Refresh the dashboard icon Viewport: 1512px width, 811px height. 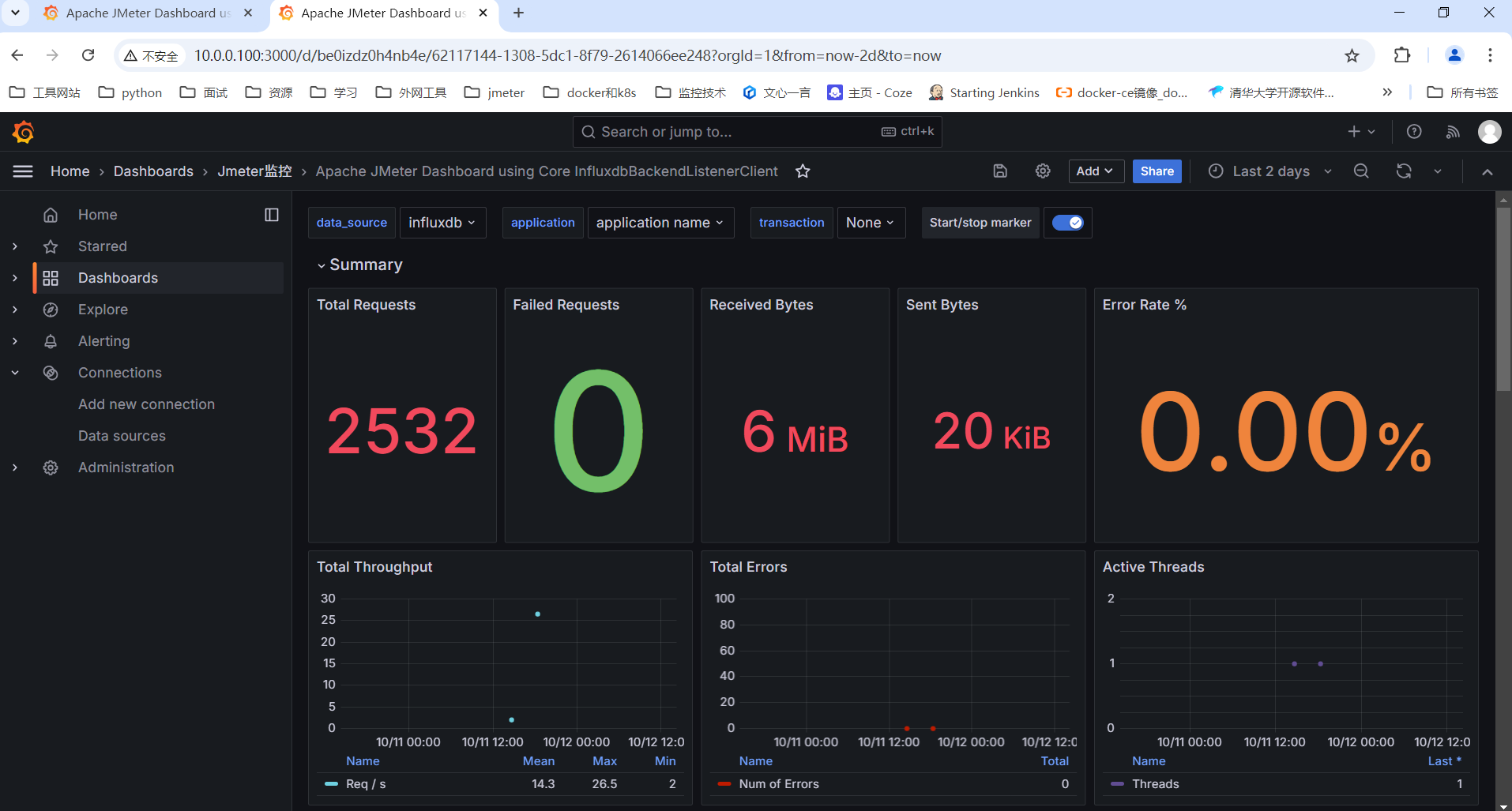coord(1404,171)
